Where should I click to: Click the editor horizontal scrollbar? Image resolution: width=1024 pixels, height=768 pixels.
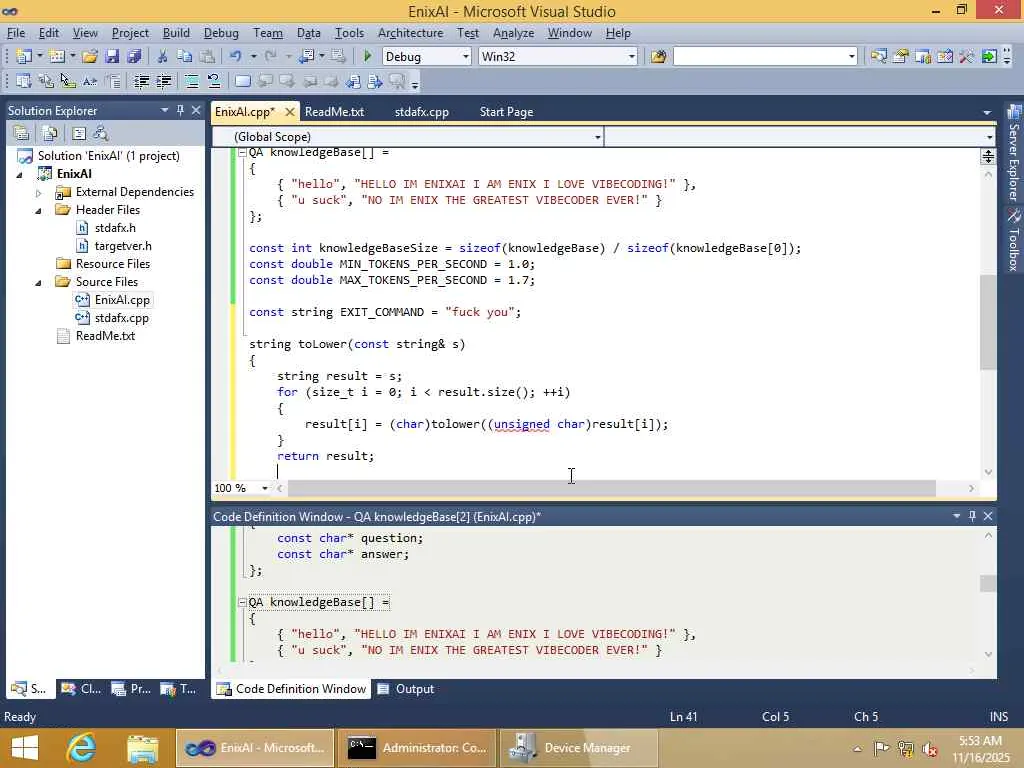point(612,488)
